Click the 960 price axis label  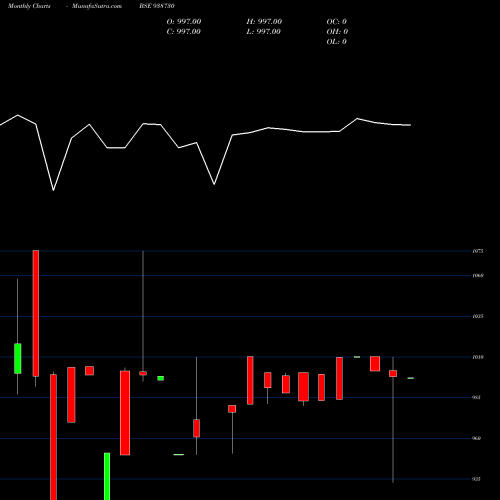(477, 439)
